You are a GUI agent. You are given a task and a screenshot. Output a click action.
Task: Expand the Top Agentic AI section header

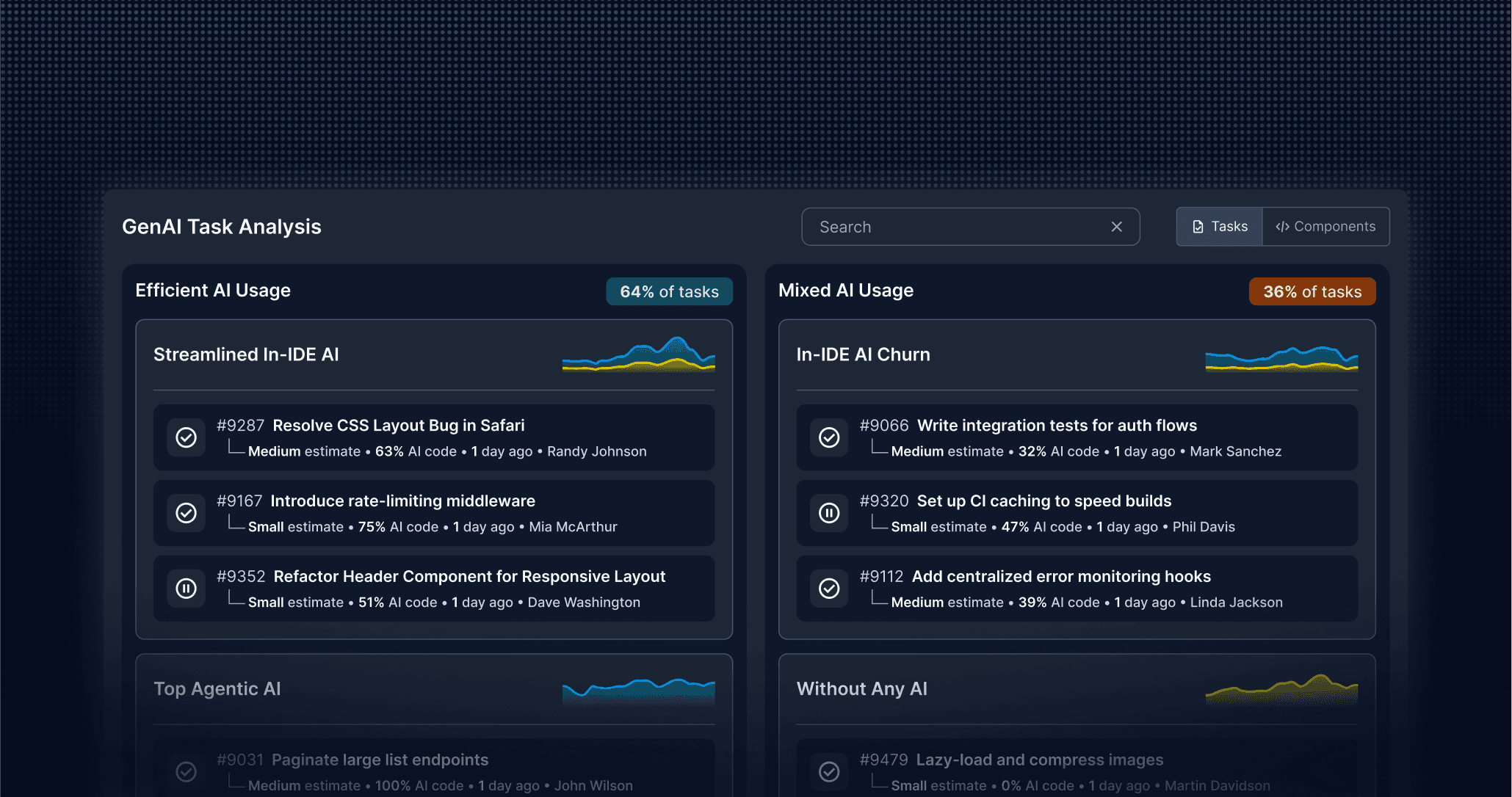point(217,688)
